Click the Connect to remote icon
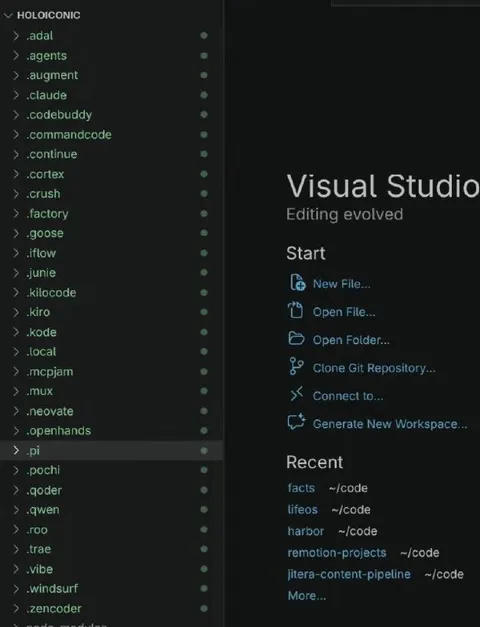 tap(296, 394)
